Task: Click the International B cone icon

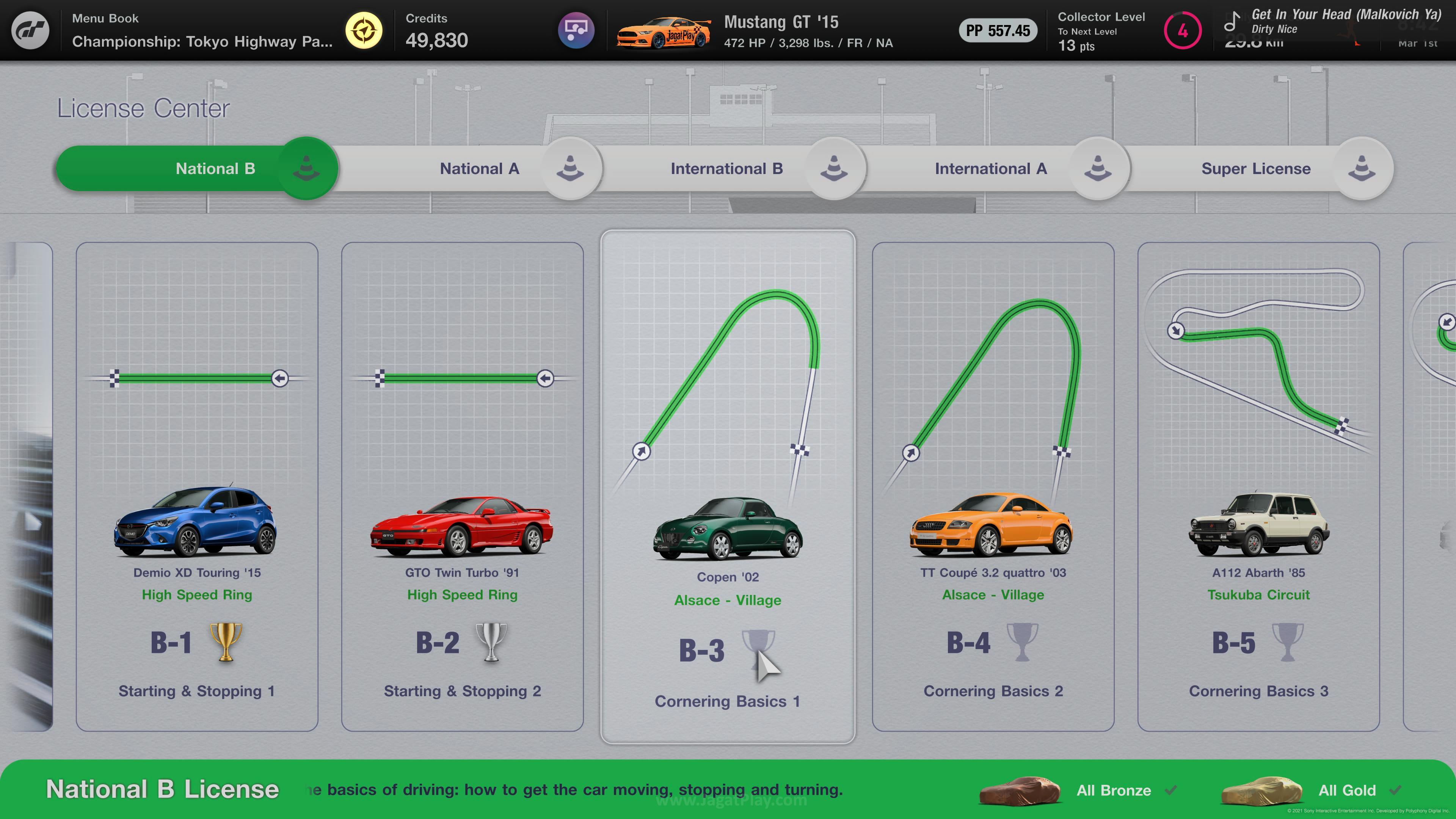Action: (x=834, y=168)
